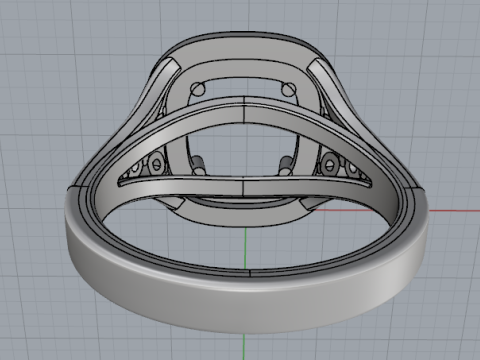This screenshot has width=480, height=360.
Task: Click the upper-left round prong hole
Action: (x=198, y=89)
